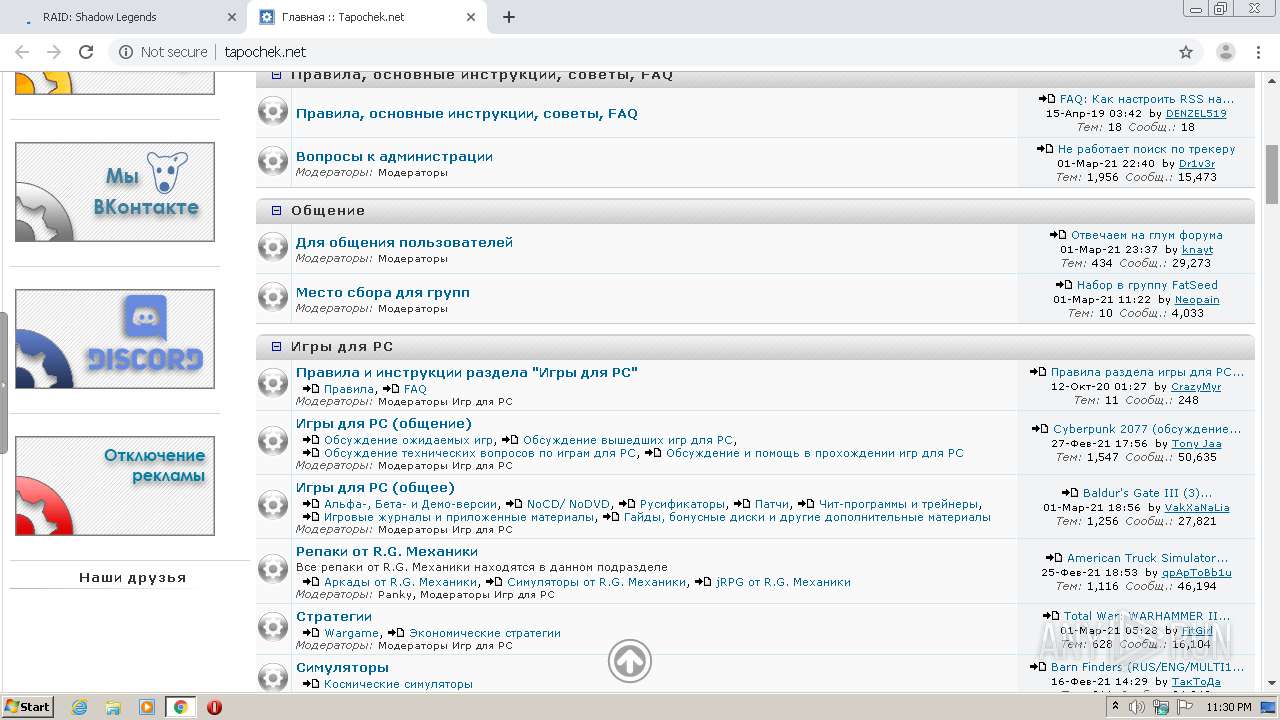Screen dimensions: 1280x720
Task: Open the Мы ВКонтакте banner
Action: (115, 192)
